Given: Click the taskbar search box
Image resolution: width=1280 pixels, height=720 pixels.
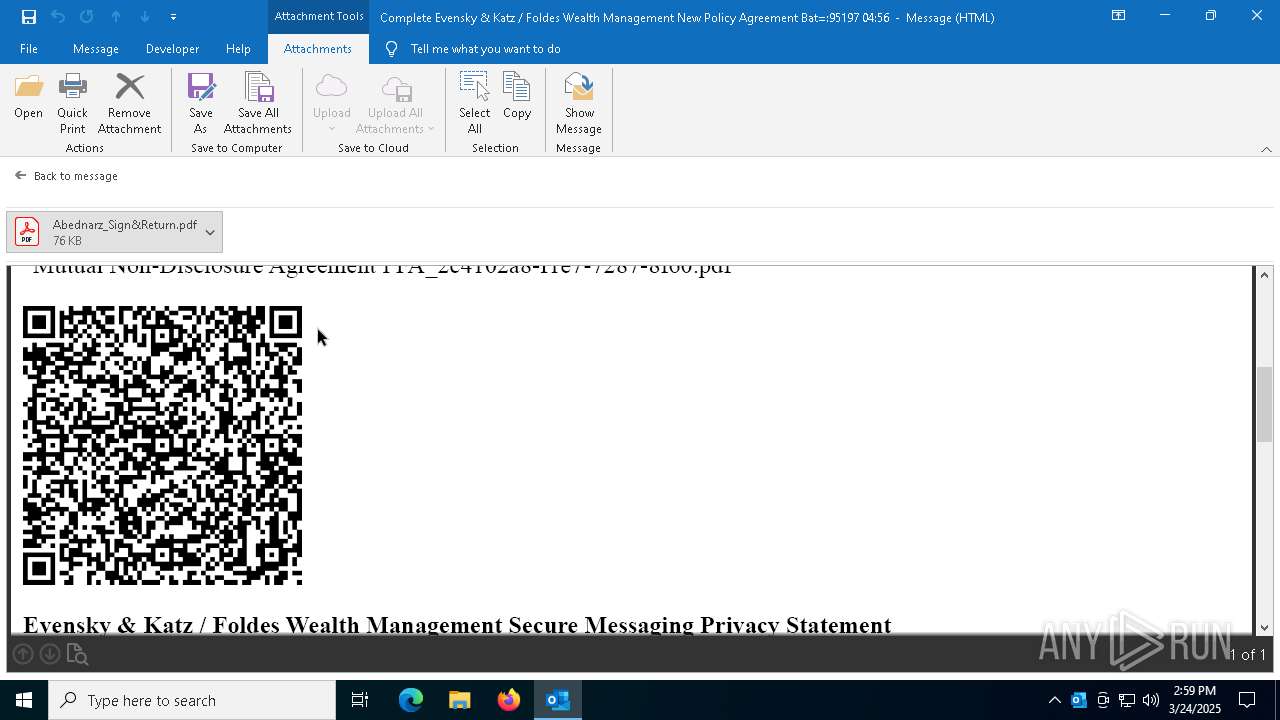Looking at the screenshot, I should coord(192,700).
